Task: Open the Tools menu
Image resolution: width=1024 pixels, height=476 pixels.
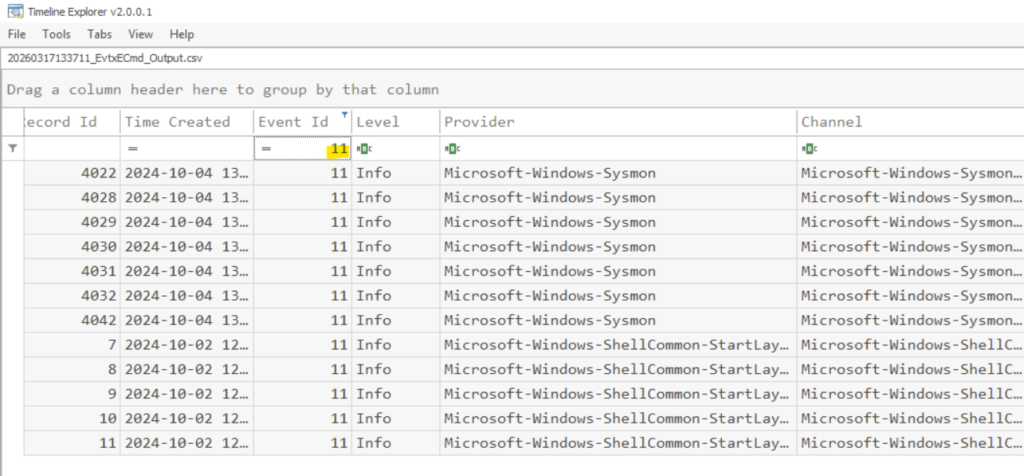Action: [56, 34]
